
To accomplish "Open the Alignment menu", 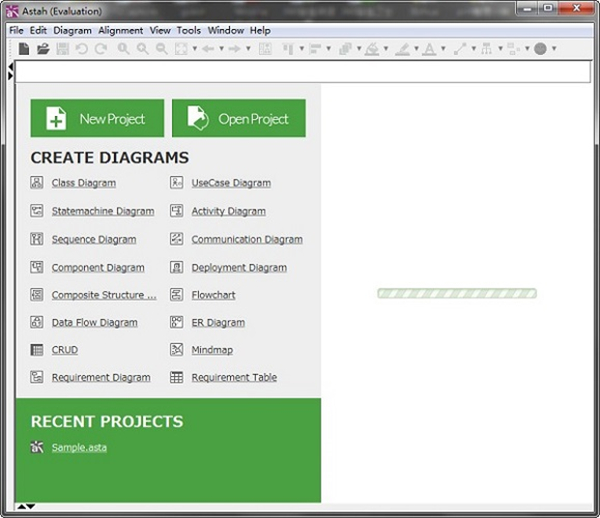I will pos(120,30).
